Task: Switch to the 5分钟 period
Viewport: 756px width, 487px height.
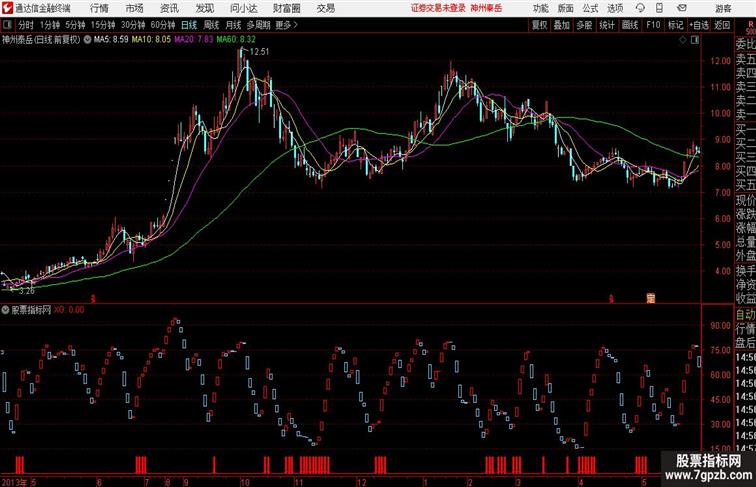Action: point(75,25)
